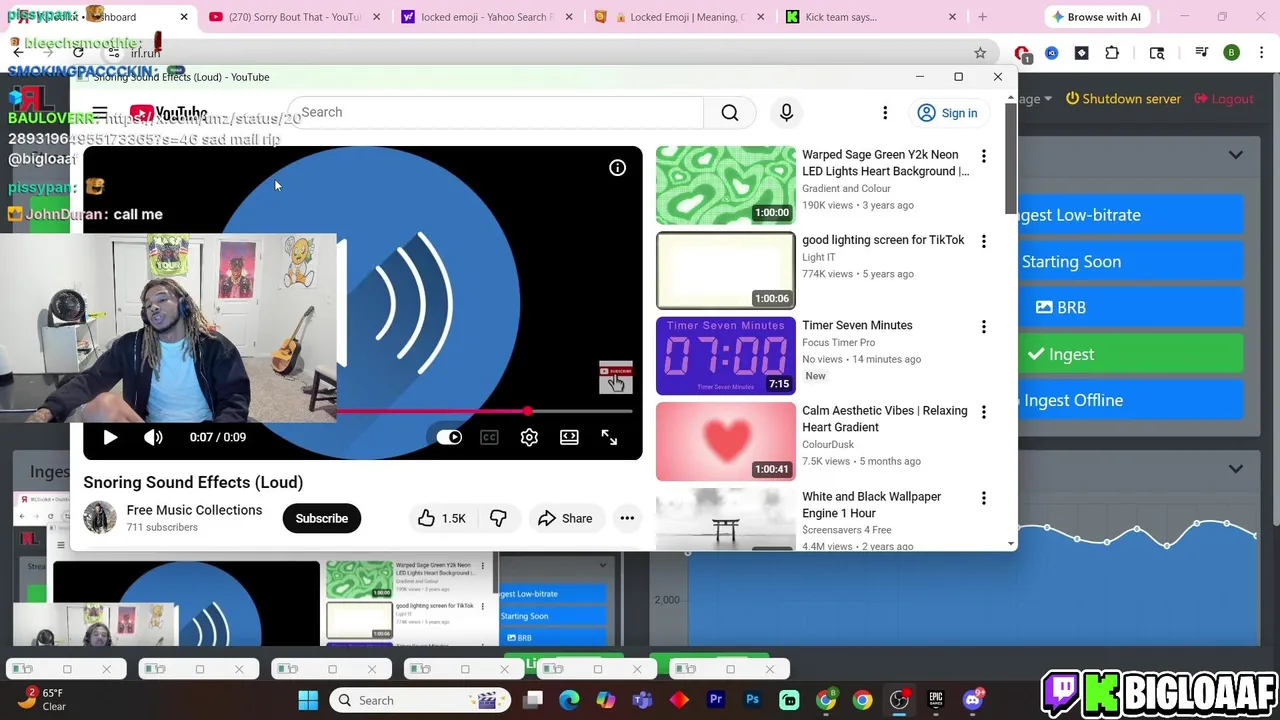Open the Timer Seven Minutes thumbnail
Screen dimensions: 1280x720
pos(726,356)
